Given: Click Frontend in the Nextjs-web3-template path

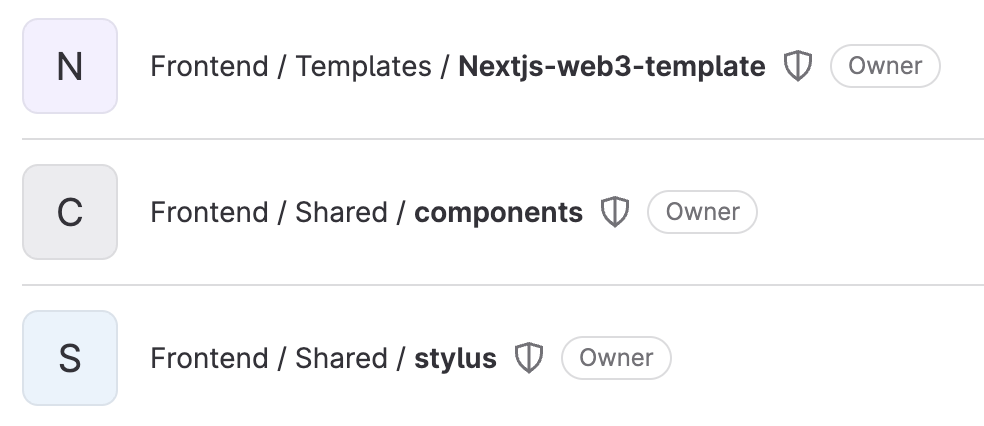Looking at the screenshot, I should pyautogui.click(x=210, y=66).
